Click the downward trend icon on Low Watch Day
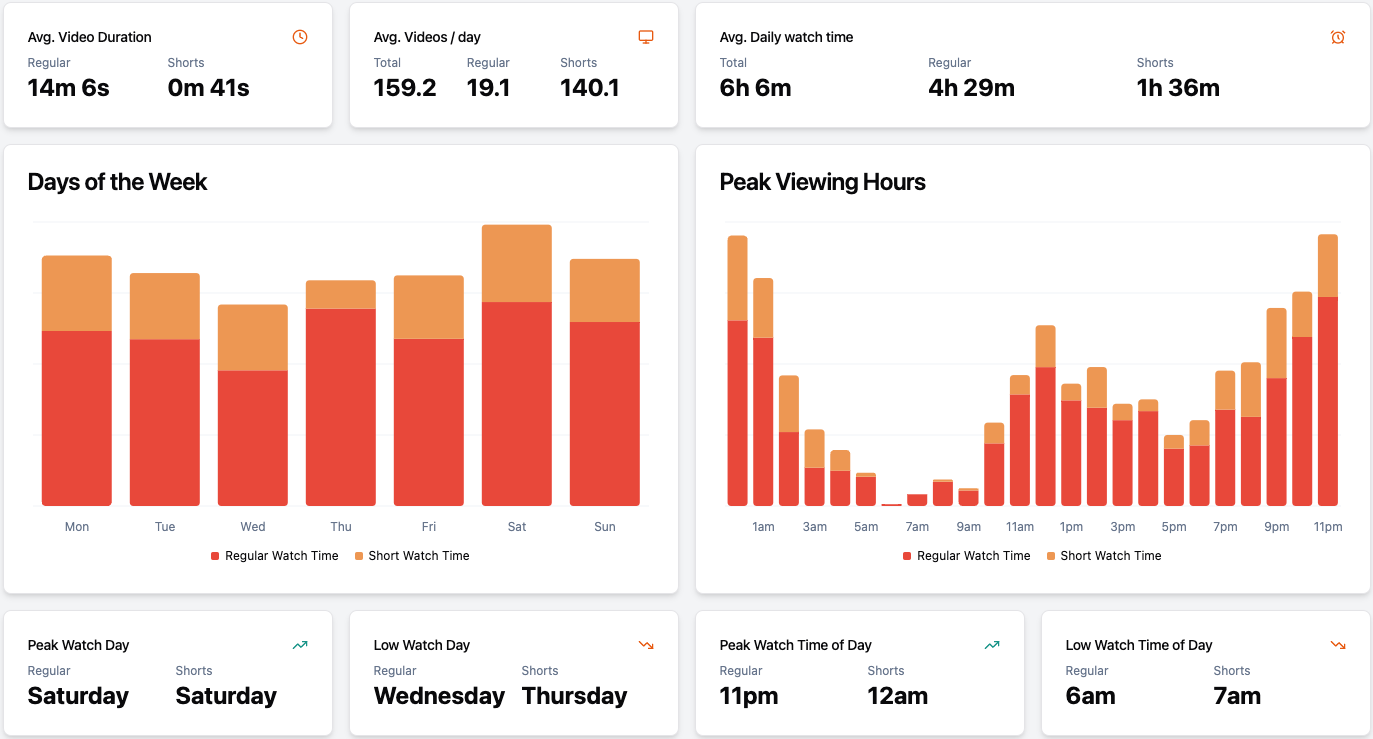Image resolution: width=1373 pixels, height=739 pixels. tap(645, 645)
